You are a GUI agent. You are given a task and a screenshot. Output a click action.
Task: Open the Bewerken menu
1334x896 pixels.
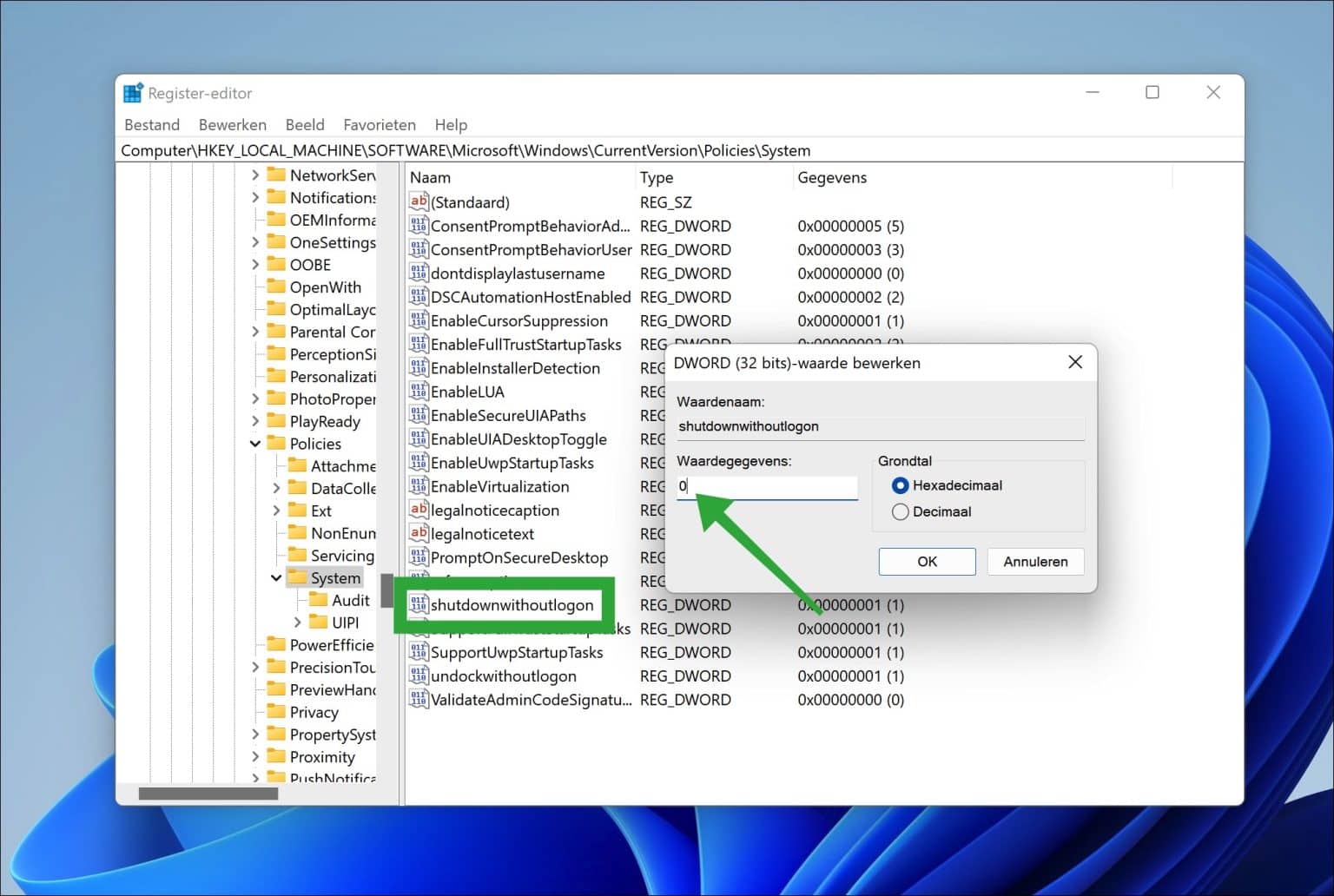(232, 124)
